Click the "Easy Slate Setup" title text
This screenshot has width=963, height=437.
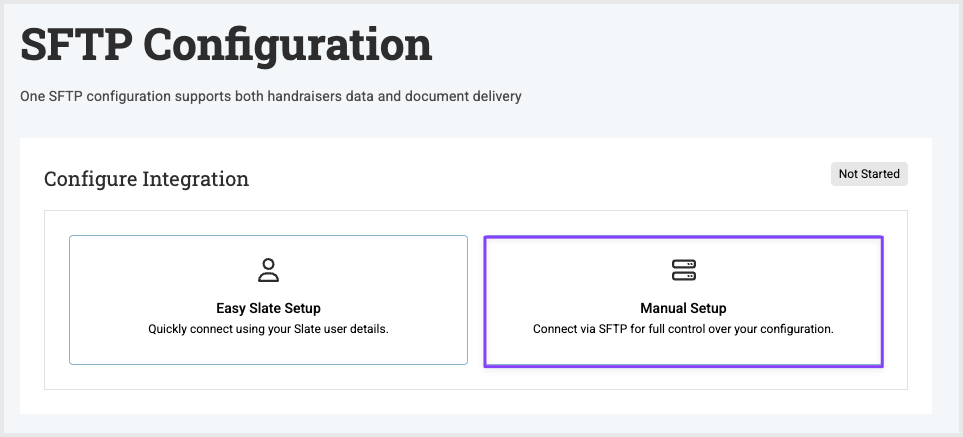pyautogui.click(x=268, y=308)
